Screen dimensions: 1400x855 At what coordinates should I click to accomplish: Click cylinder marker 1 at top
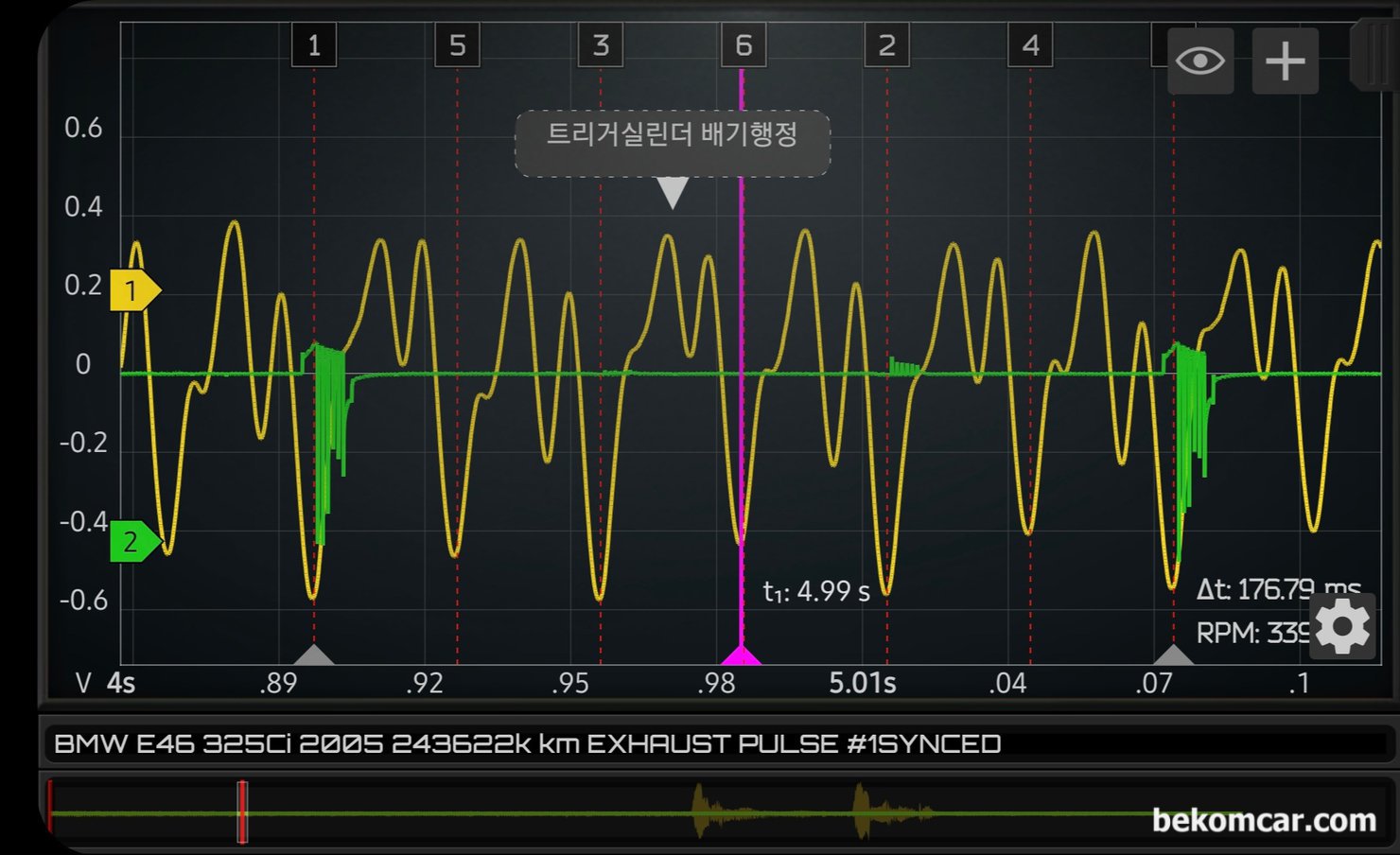tap(314, 45)
